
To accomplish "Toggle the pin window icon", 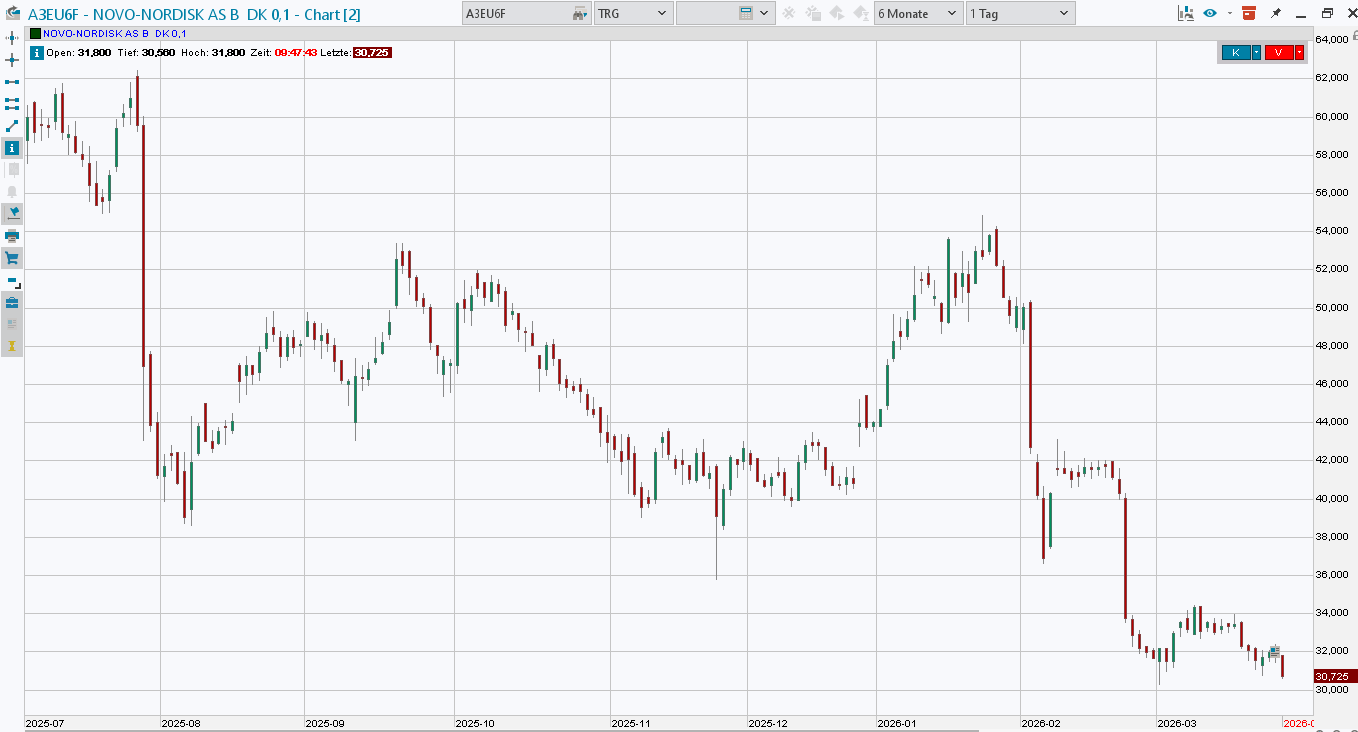I will click(1276, 13).
